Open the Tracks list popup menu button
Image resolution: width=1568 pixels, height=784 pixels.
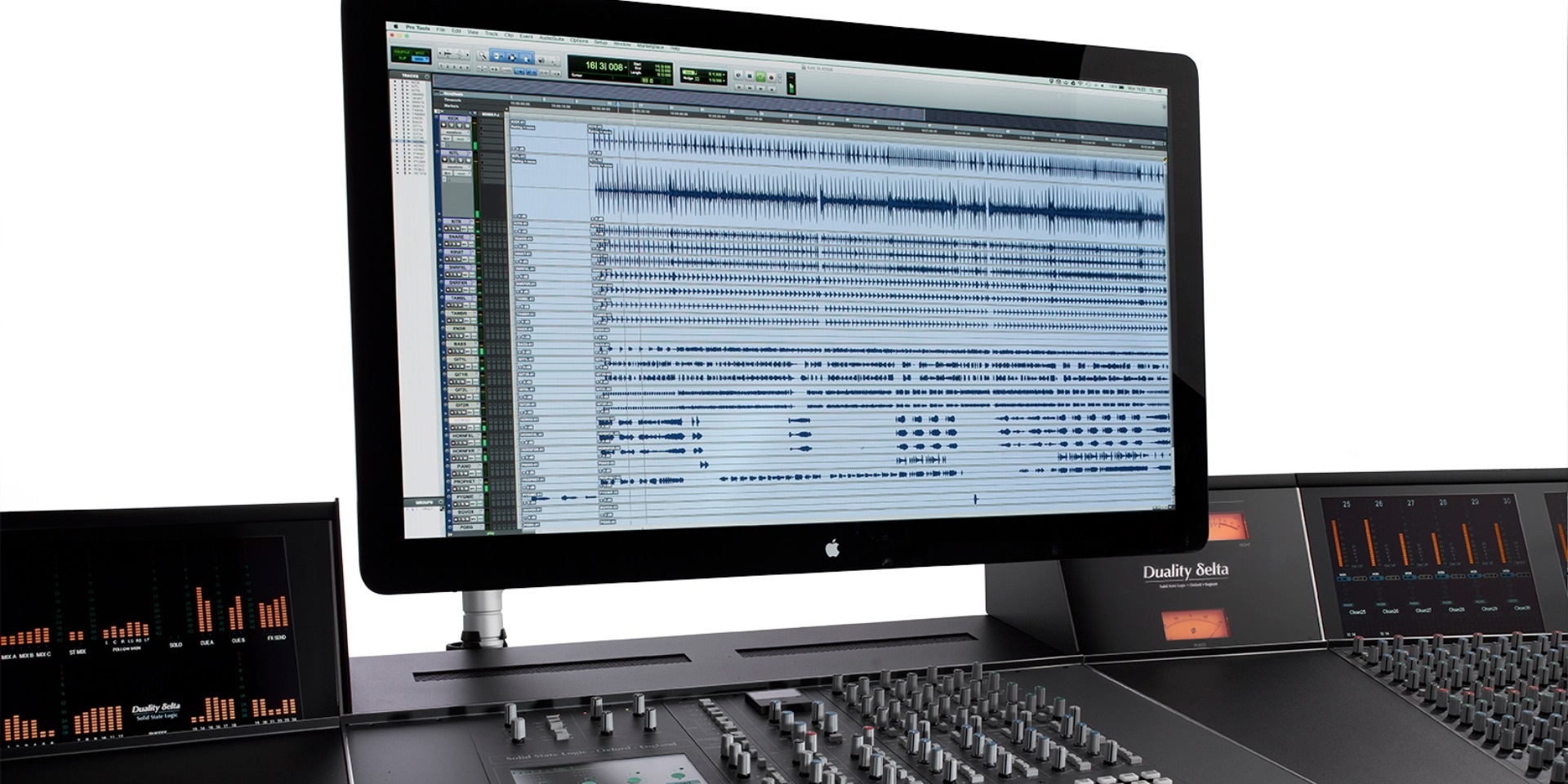click(x=427, y=76)
